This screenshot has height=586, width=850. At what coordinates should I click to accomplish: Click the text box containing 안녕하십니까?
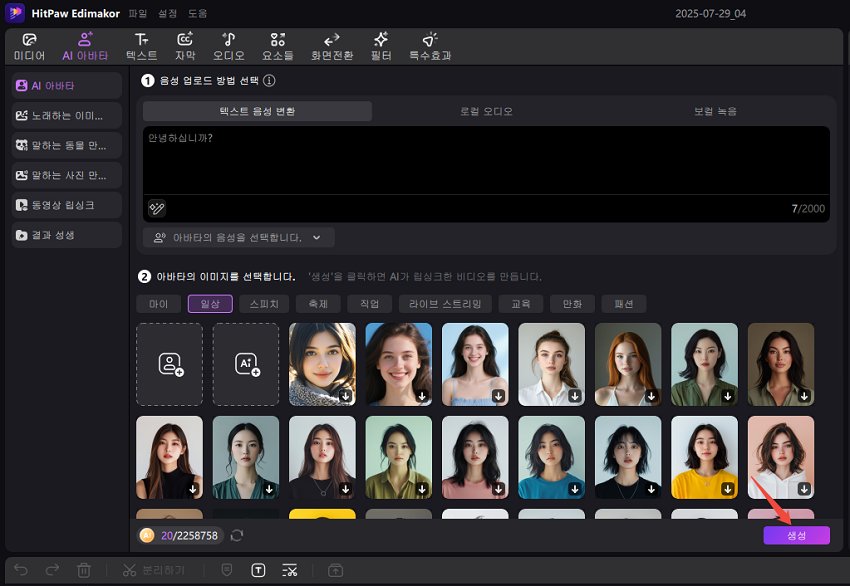(486, 160)
